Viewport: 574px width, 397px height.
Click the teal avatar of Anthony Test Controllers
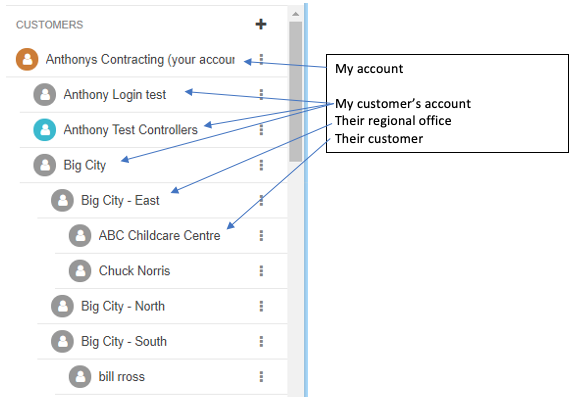[x=45, y=130]
